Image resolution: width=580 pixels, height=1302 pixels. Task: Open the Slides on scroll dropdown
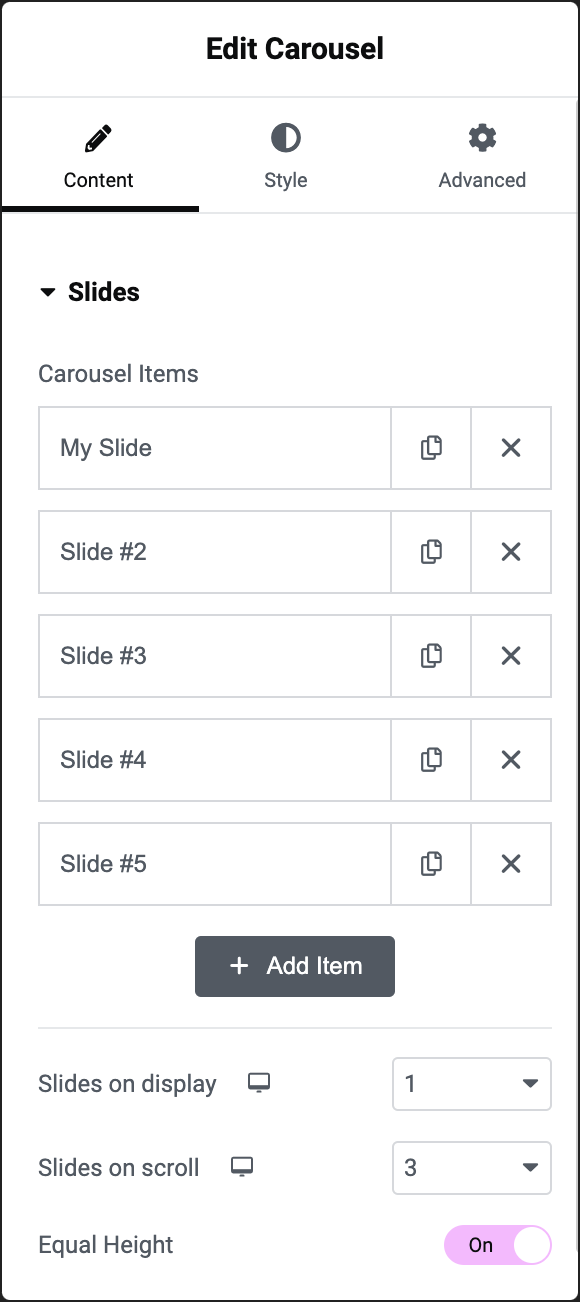tap(471, 1167)
